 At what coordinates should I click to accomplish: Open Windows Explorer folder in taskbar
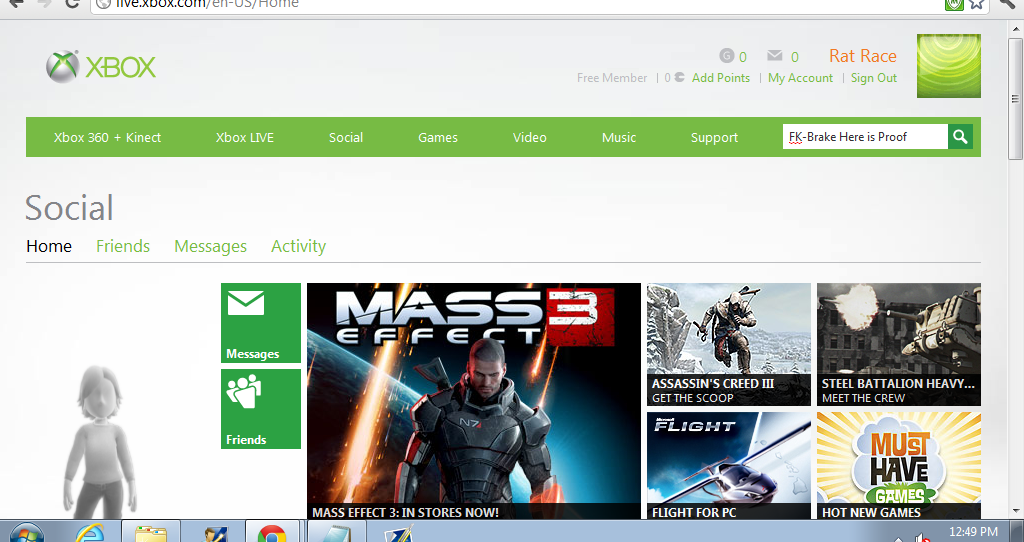[151, 533]
